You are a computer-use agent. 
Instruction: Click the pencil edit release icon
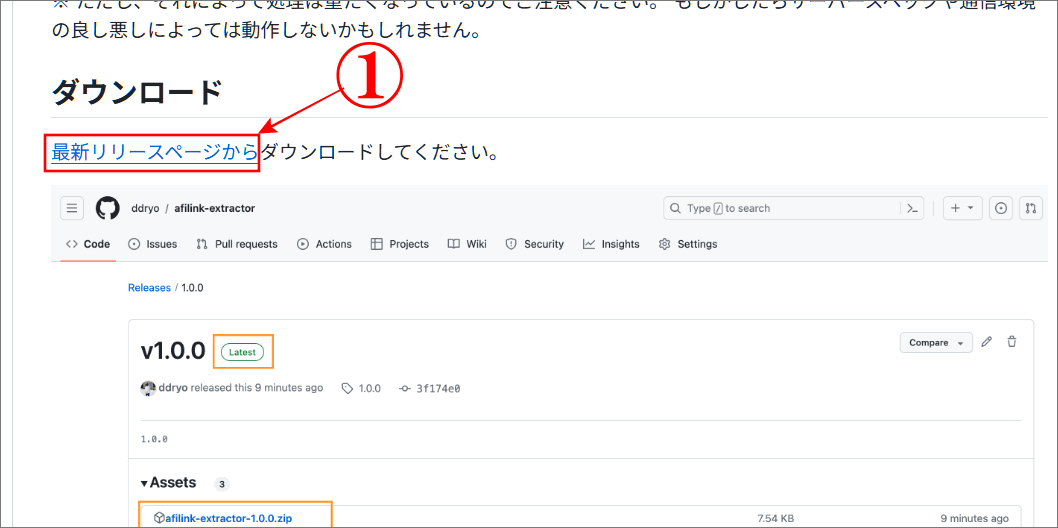pos(987,342)
